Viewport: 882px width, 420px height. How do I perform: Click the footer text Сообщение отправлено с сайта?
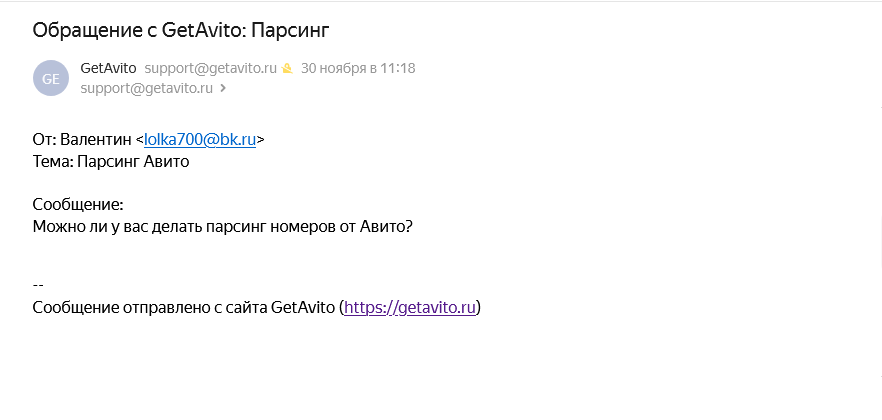pyautogui.click(x=149, y=308)
